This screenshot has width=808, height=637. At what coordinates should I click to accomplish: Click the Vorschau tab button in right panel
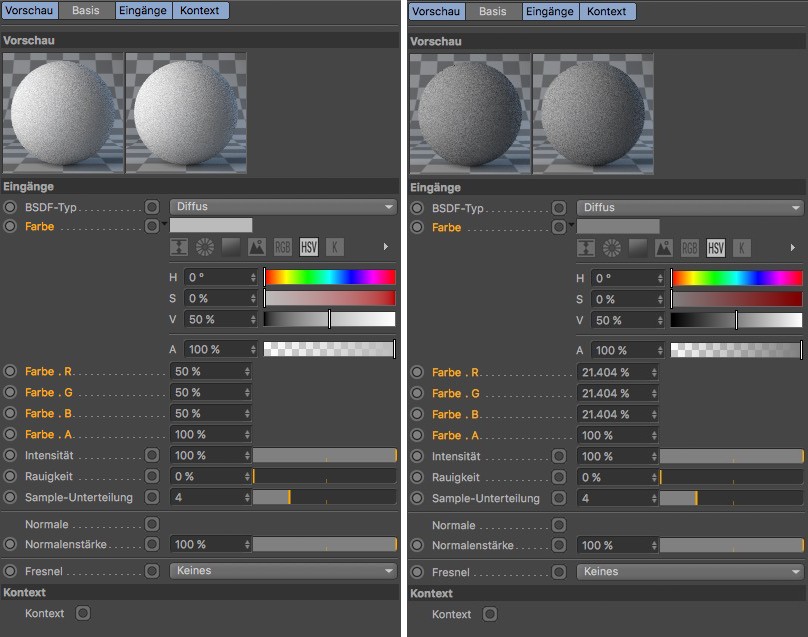(x=436, y=12)
